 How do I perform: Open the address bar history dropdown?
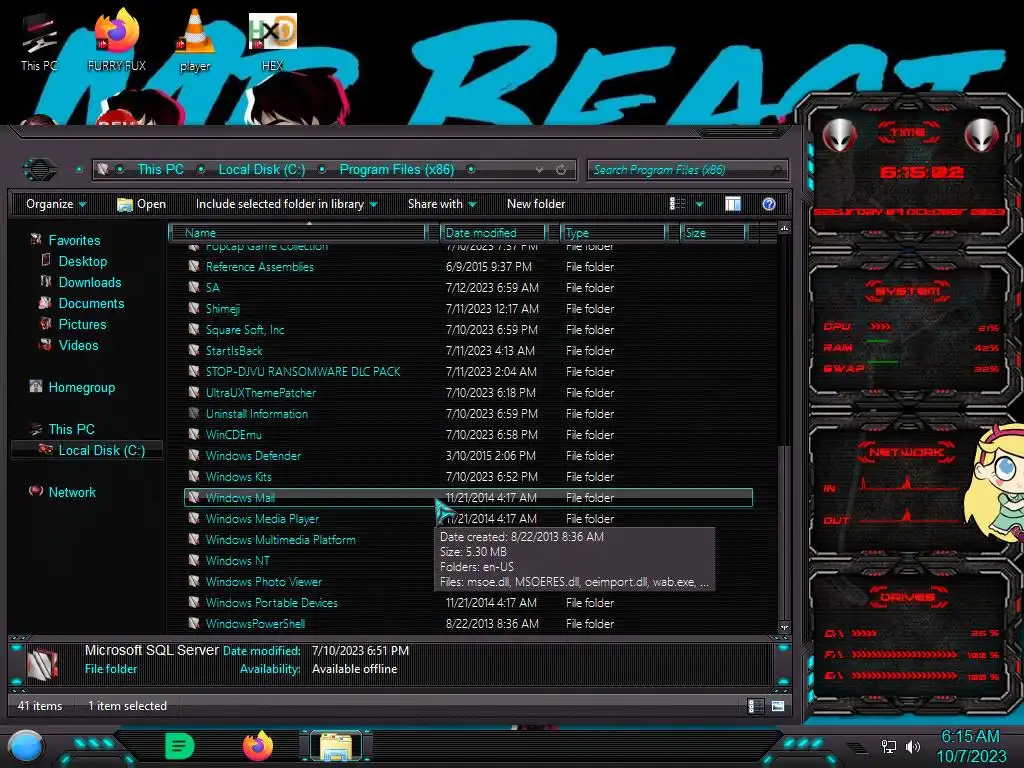[539, 170]
